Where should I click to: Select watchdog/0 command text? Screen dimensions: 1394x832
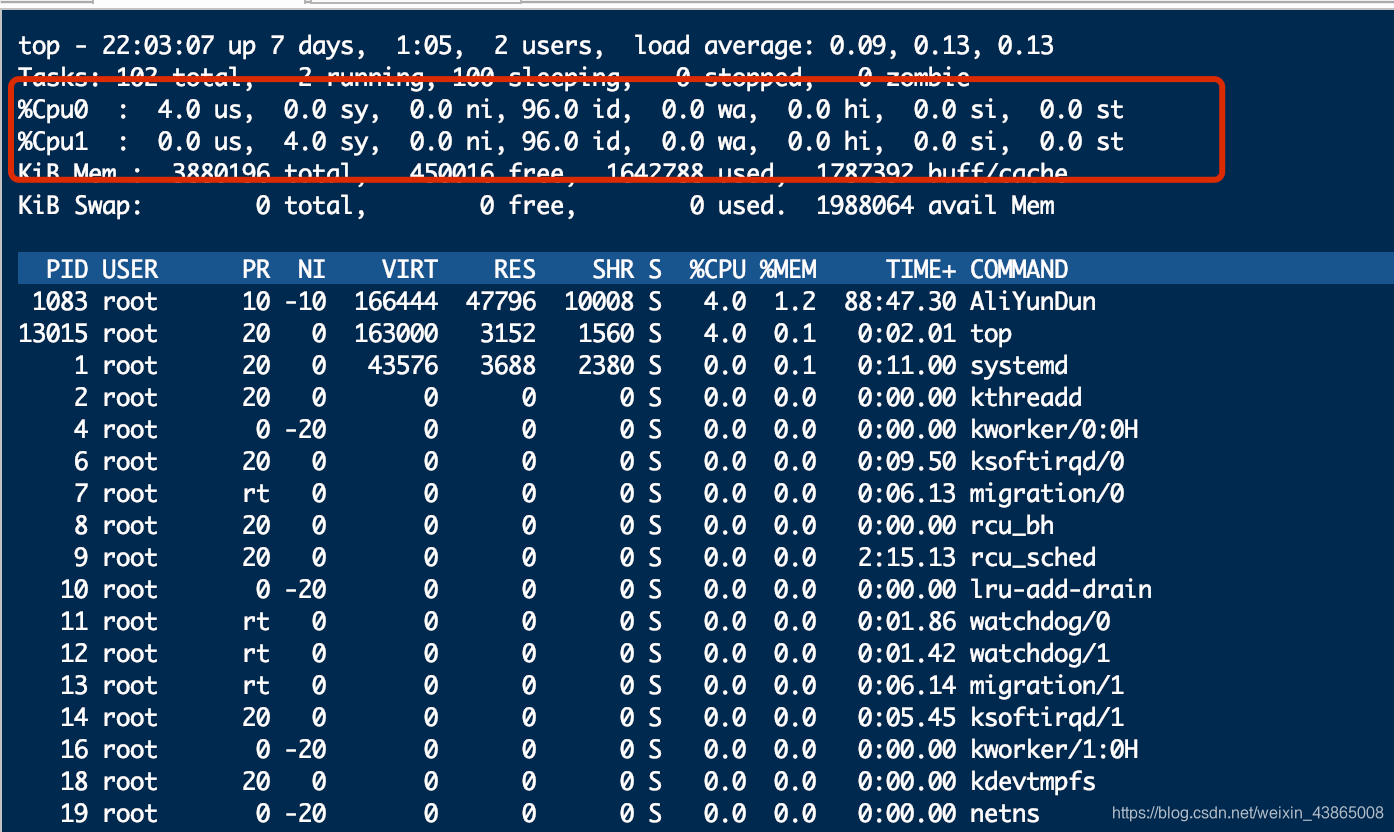coord(1040,621)
